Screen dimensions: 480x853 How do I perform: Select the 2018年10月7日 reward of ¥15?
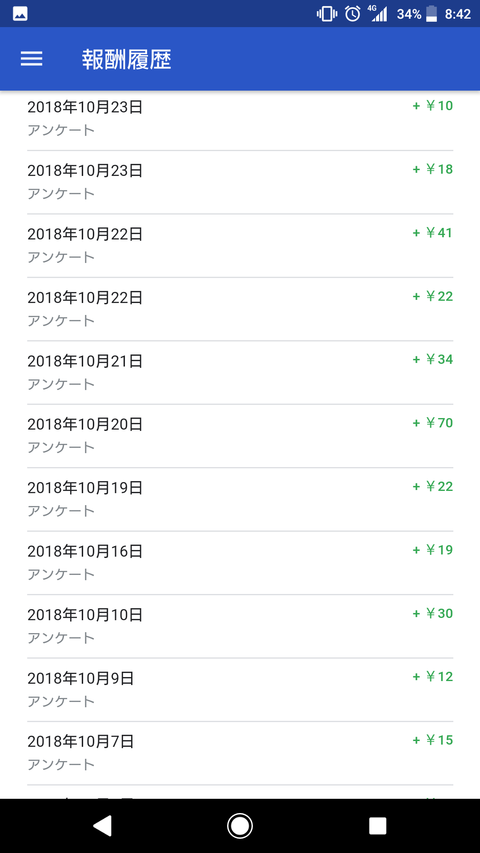(x=240, y=753)
